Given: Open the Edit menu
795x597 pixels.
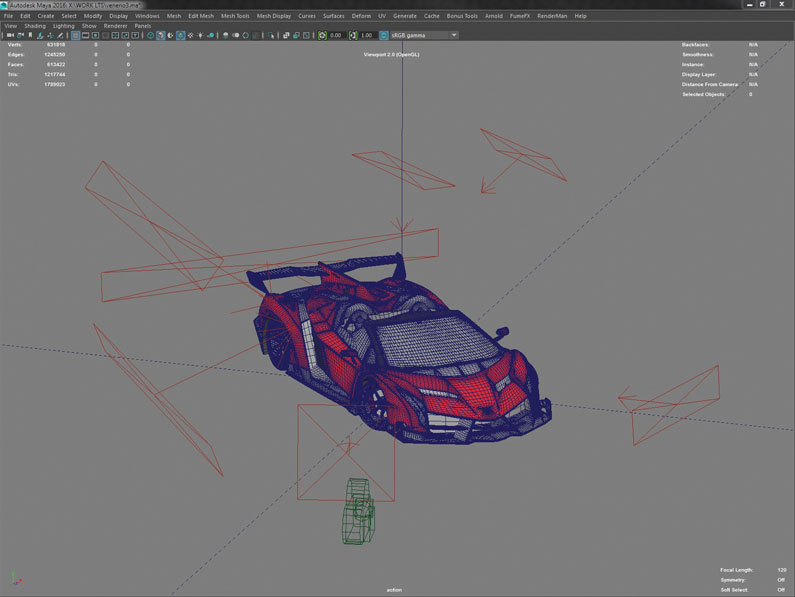Looking at the screenshot, I should pyautogui.click(x=25, y=16).
